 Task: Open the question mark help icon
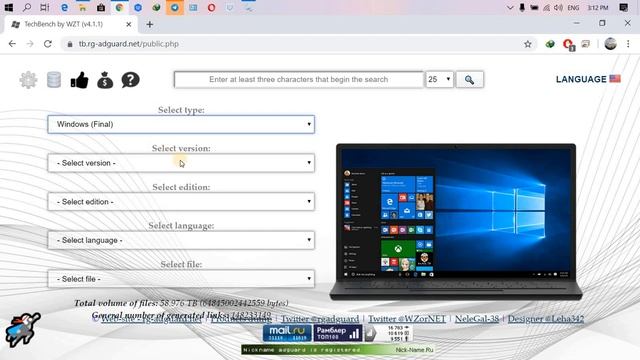(131, 80)
